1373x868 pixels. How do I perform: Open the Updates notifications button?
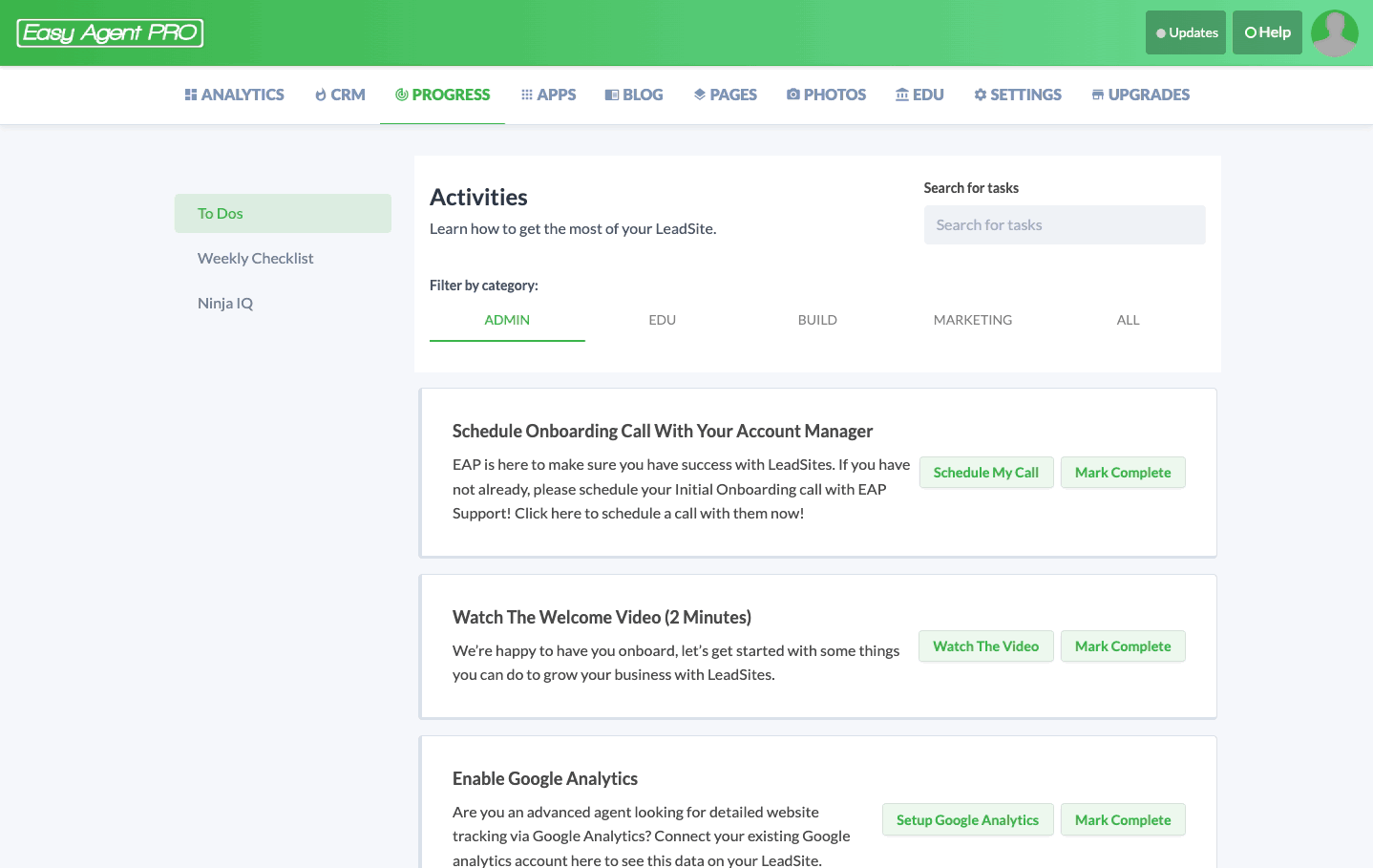coord(1186,32)
